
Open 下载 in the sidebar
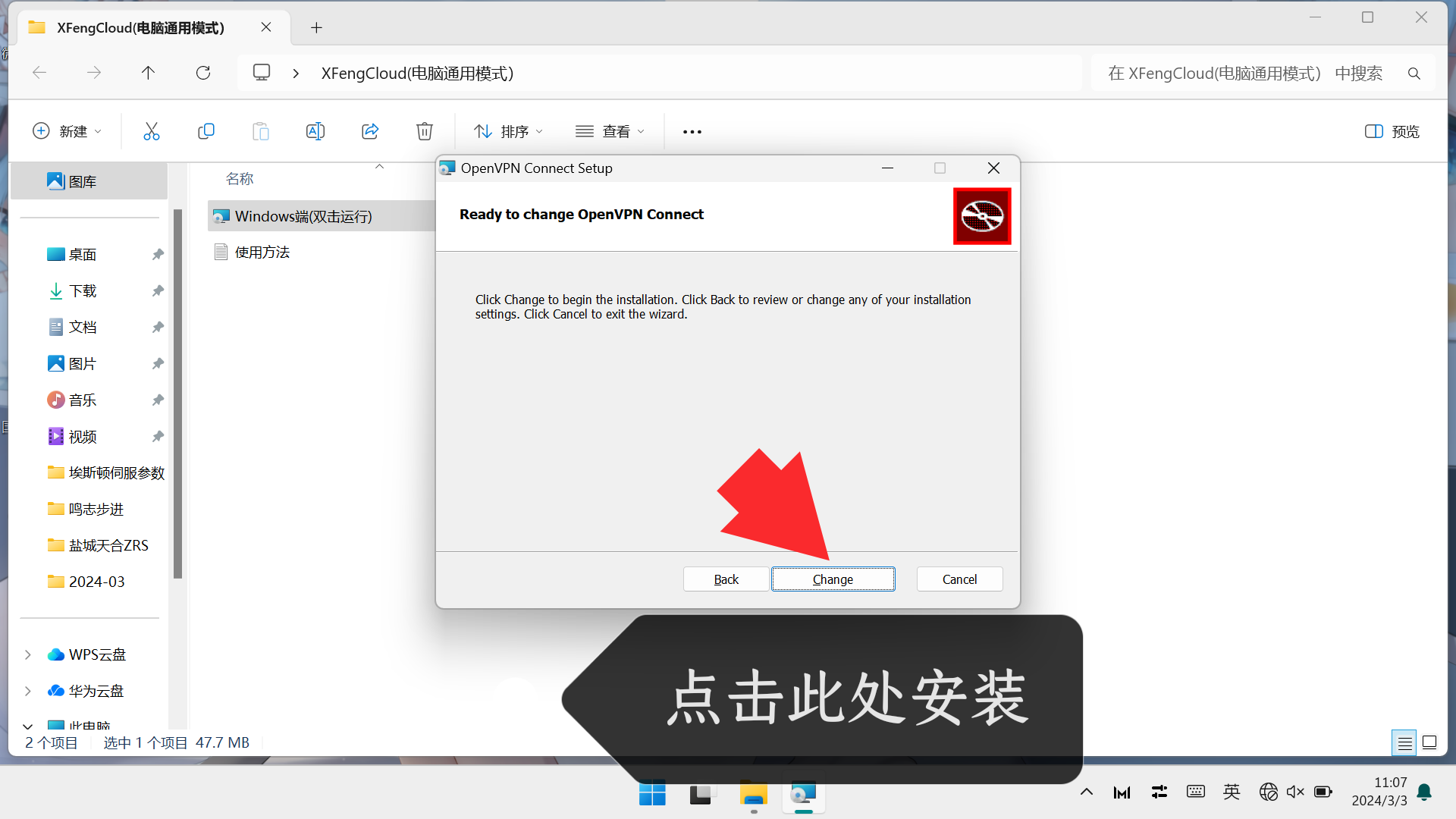(82, 290)
